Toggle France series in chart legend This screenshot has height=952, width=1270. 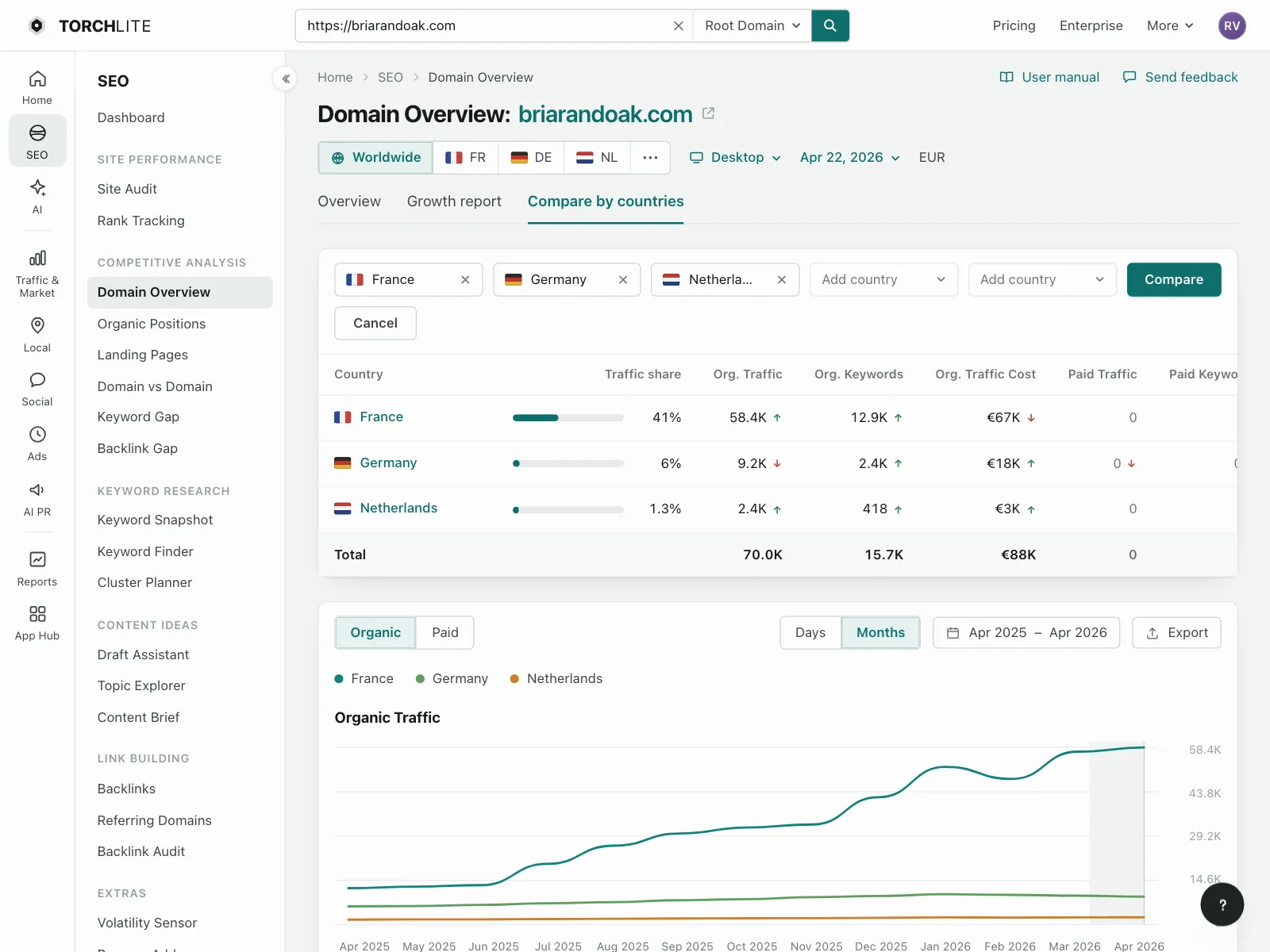click(x=364, y=678)
